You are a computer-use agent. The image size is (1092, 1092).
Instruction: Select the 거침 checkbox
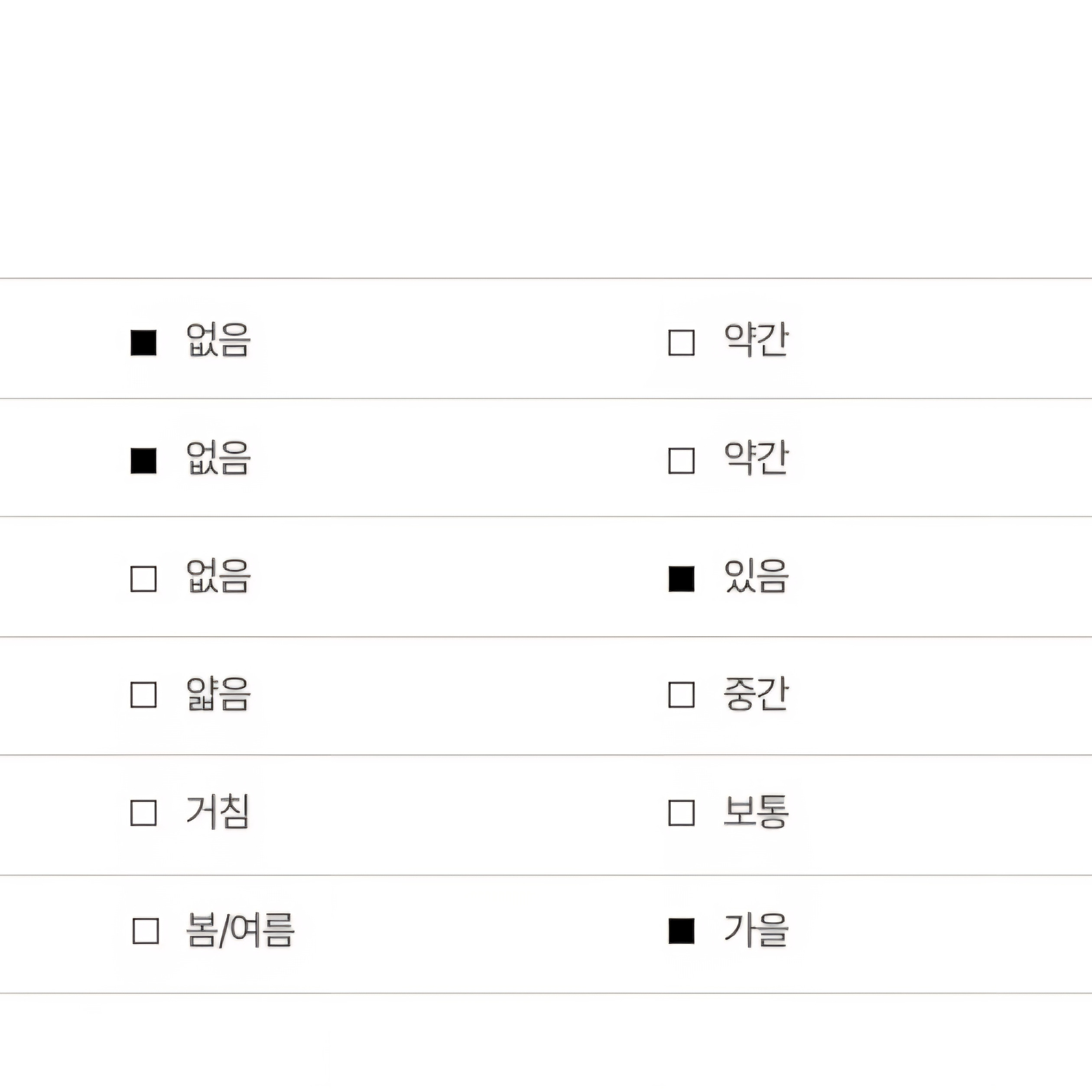pos(143,813)
